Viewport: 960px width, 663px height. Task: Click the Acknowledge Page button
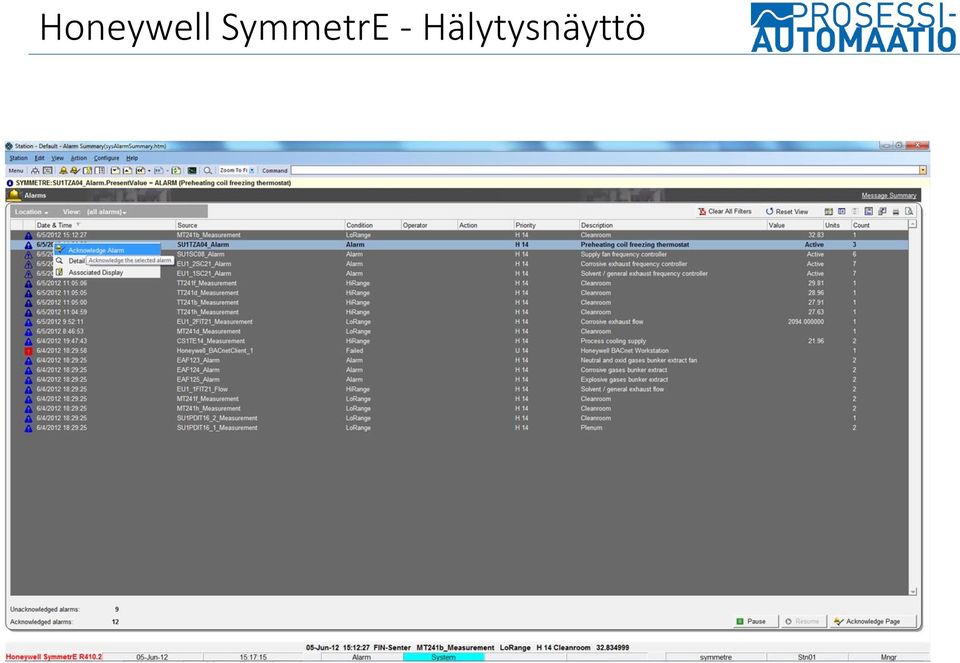coord(874,621)
